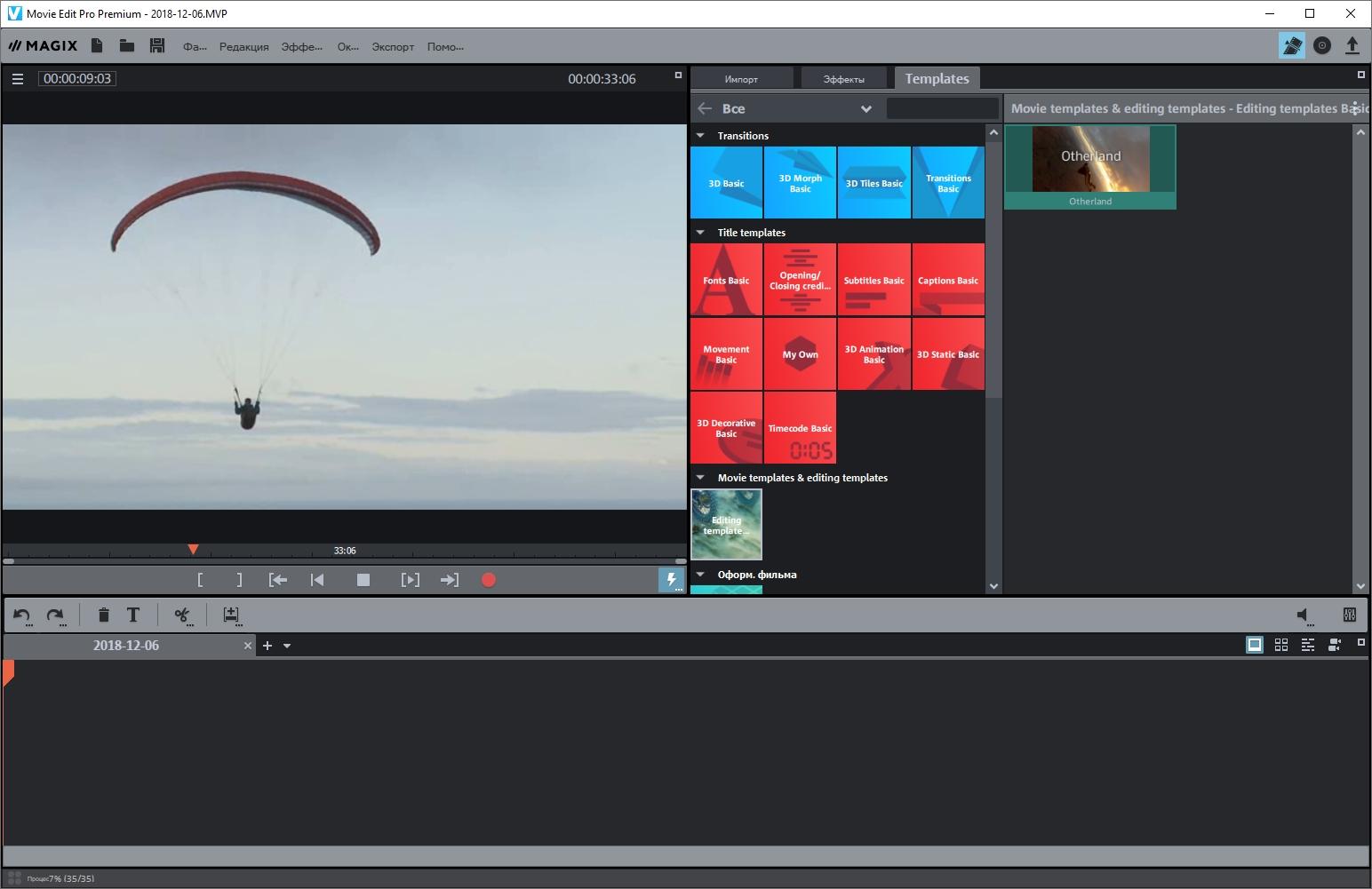Switch to the Импорт tab
Screen dimensions: 1372x889
coord(741,79)
